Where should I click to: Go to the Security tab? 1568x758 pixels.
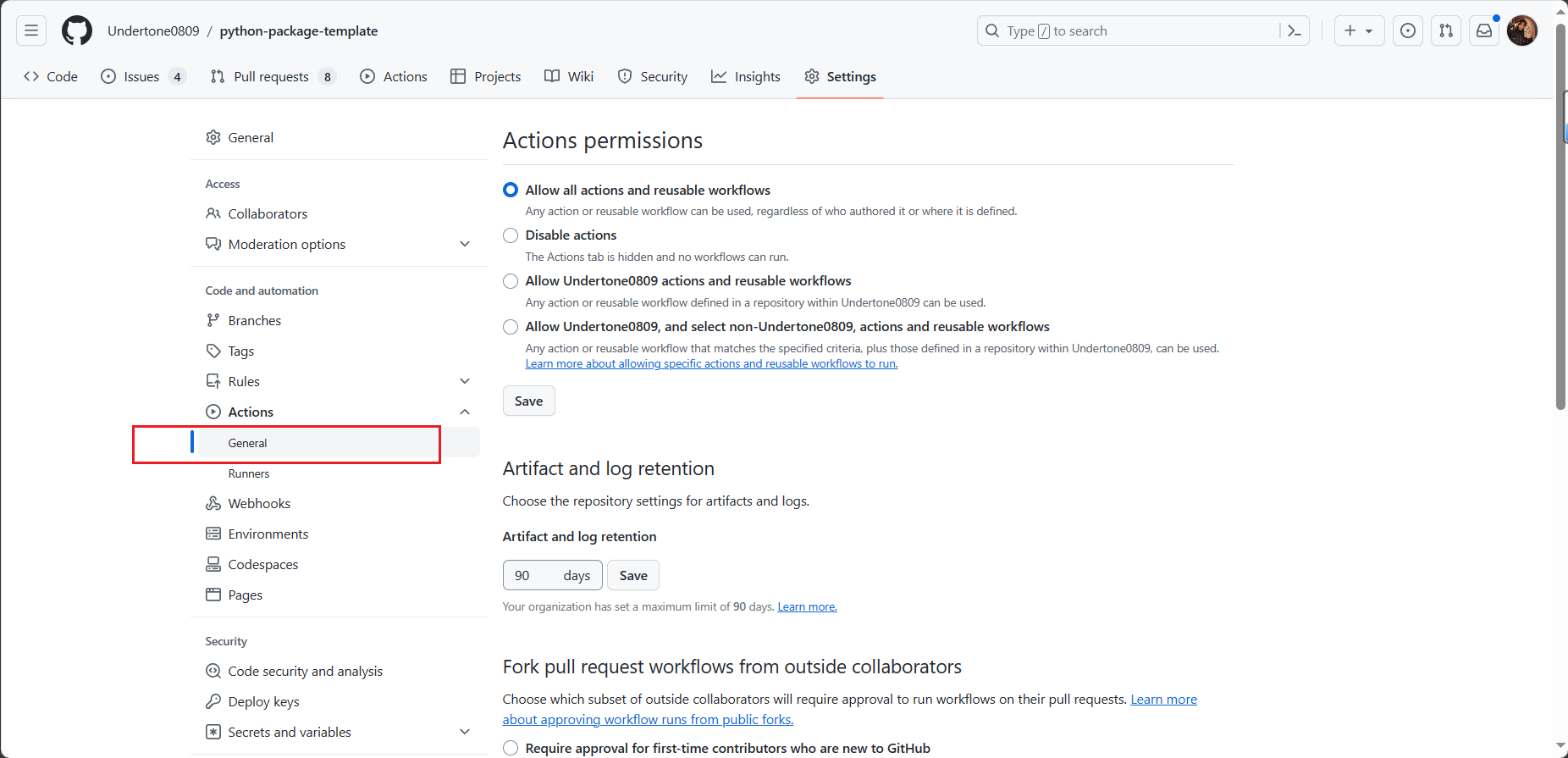(652, 76)
